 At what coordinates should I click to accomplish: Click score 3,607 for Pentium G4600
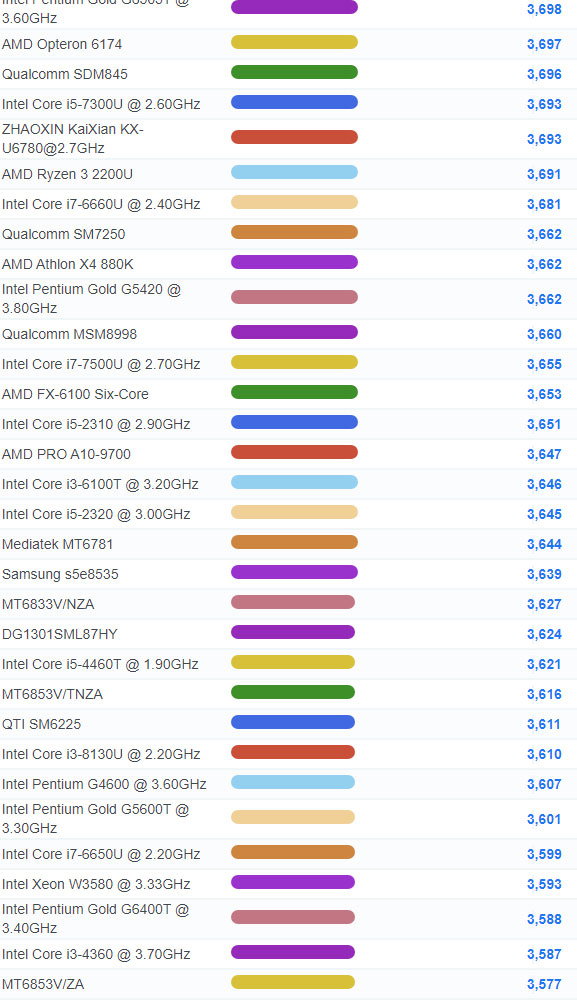[x=544, y=784]
